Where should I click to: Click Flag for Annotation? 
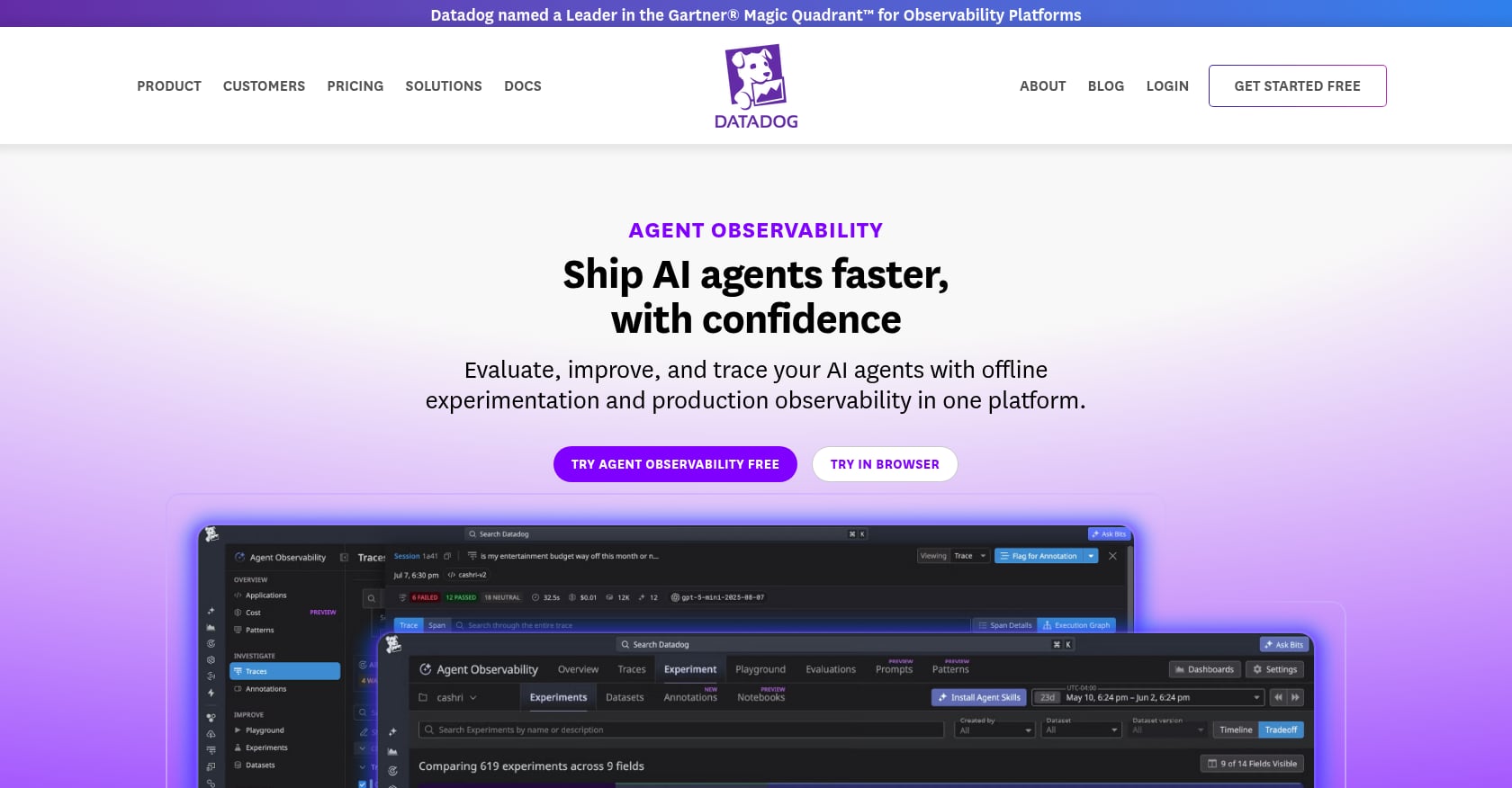1039,556
